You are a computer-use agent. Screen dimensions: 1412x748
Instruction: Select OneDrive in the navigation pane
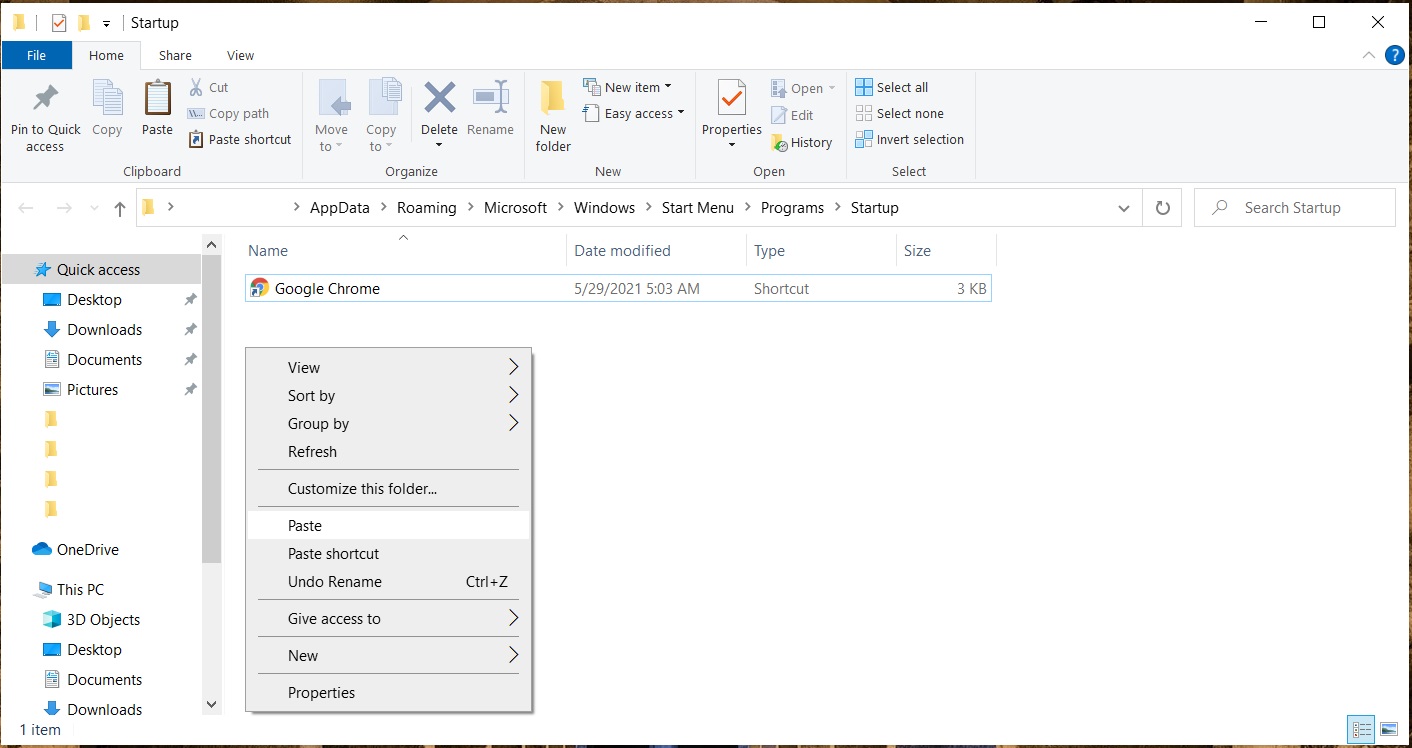(75, 549)
